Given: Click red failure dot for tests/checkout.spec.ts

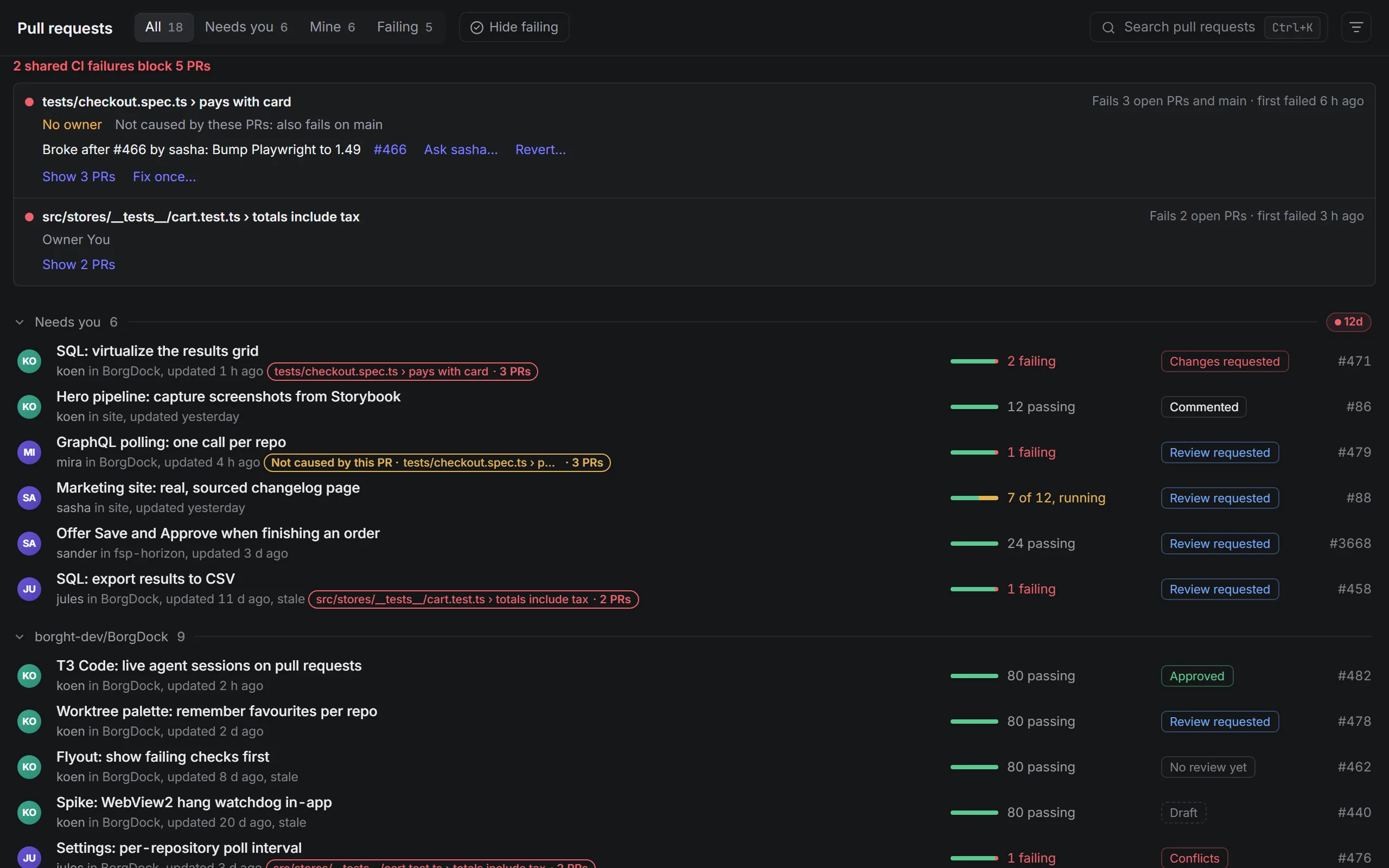Looking at the screenshot, I should [x=29, y=102].
